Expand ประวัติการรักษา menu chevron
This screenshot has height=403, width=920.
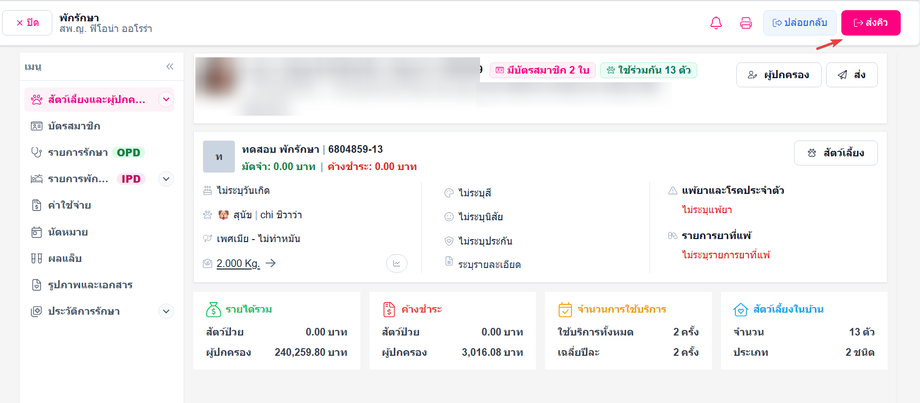[166, 311]
